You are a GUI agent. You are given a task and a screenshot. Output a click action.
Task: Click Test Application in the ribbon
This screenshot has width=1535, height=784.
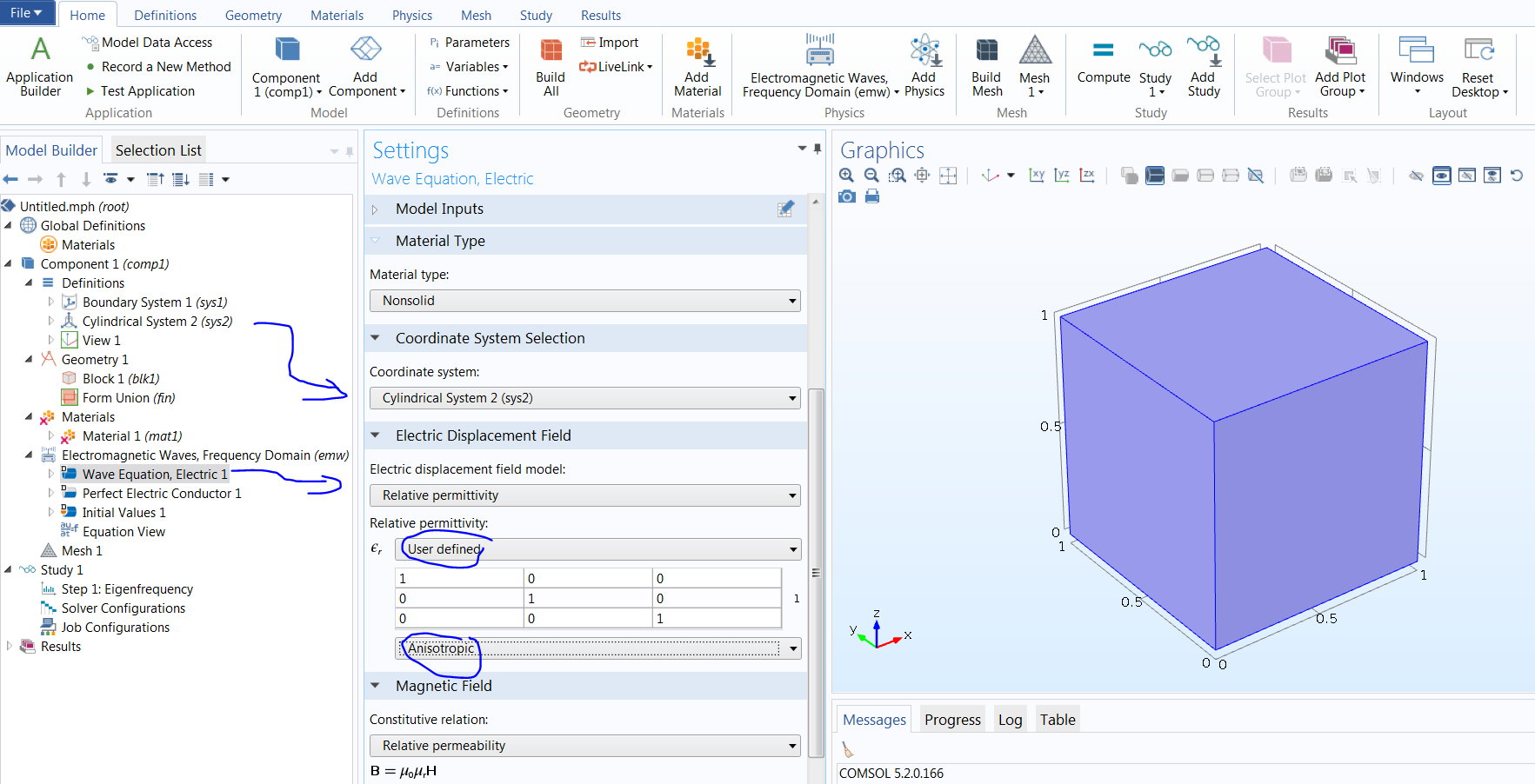(147, 91)
